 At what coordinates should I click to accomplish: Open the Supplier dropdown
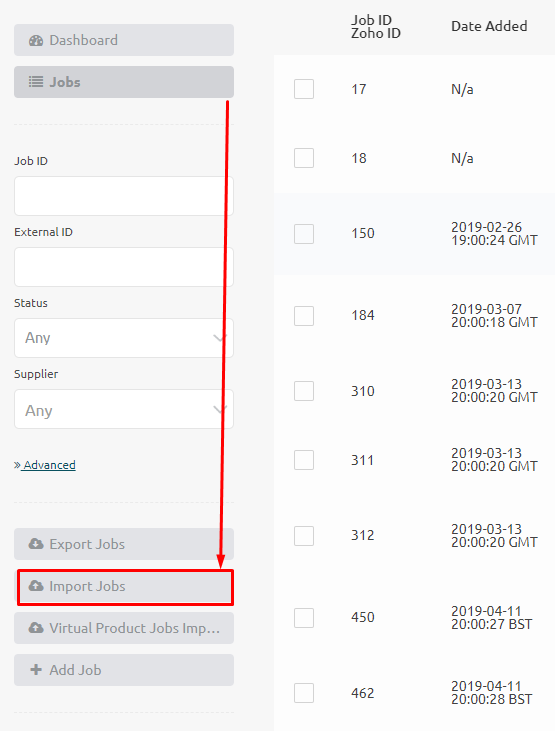click(124, 409)
